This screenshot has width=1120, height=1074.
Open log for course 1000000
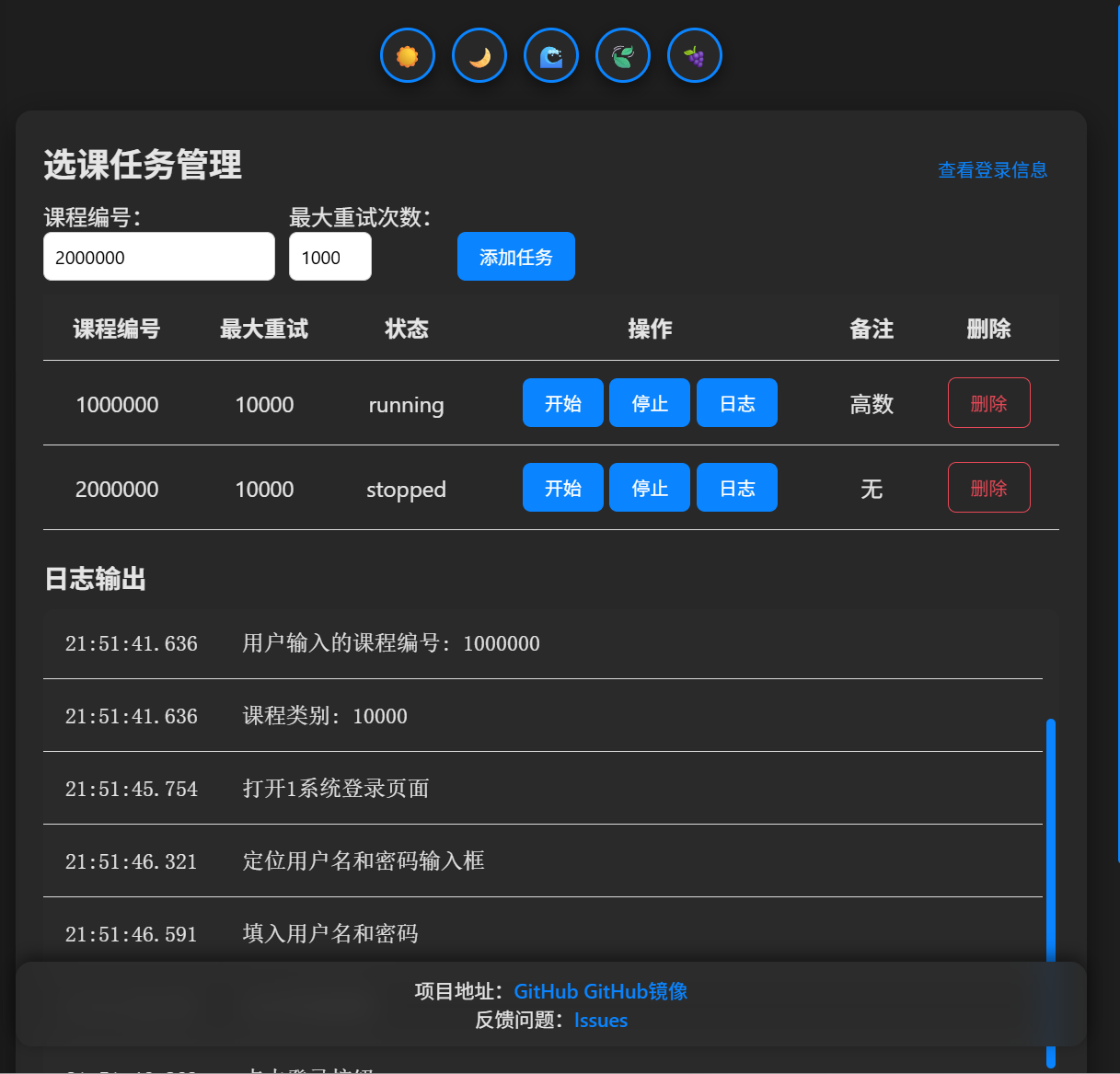[x=737, y=403]
